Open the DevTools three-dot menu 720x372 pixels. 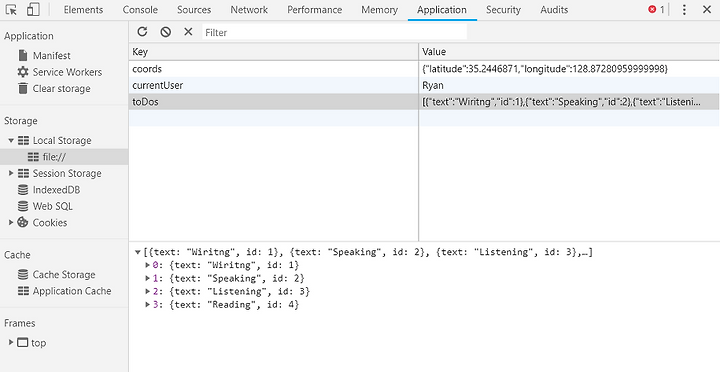[684, 10]
